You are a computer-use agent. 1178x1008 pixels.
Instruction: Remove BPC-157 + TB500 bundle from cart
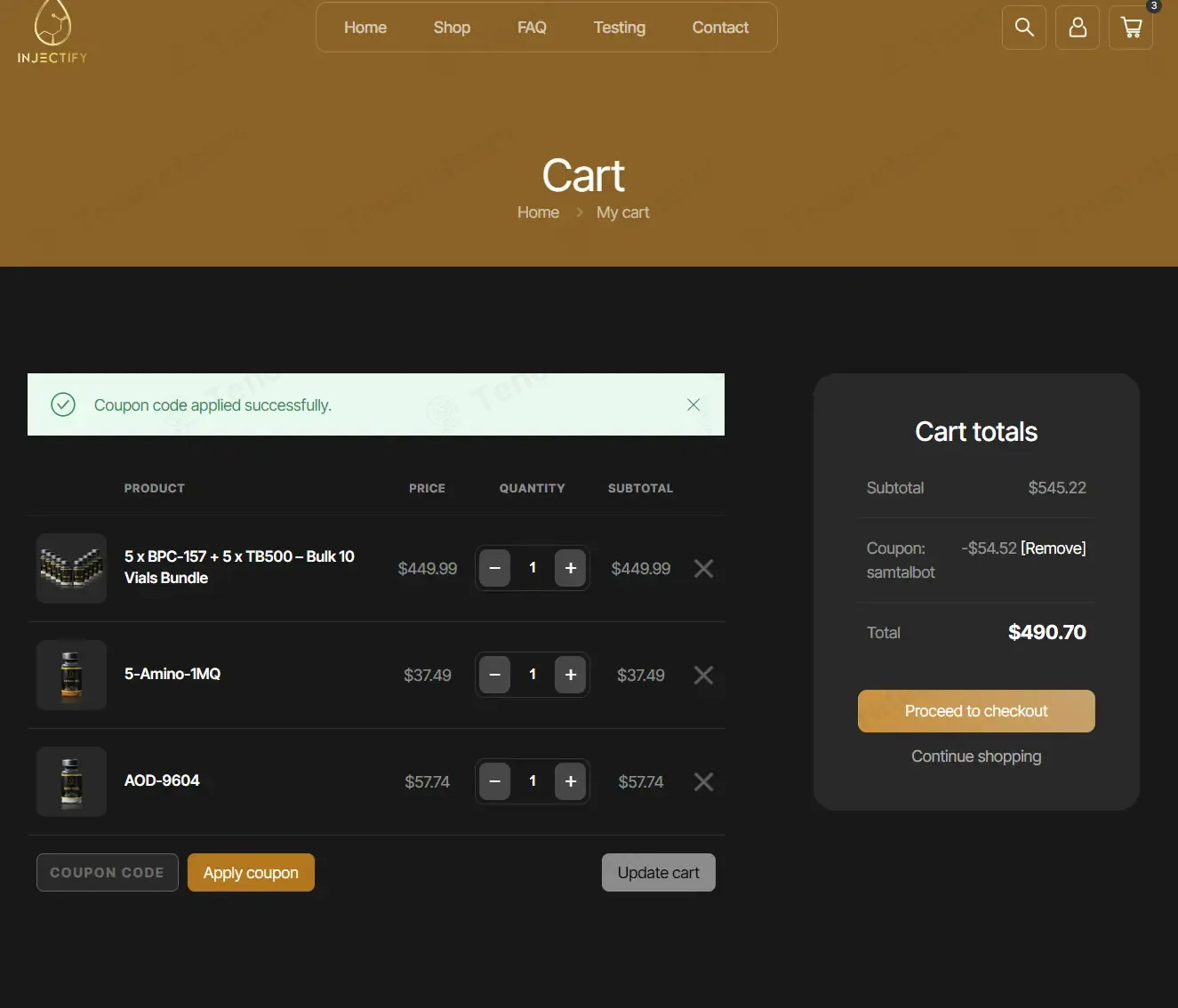pos(703,568)
